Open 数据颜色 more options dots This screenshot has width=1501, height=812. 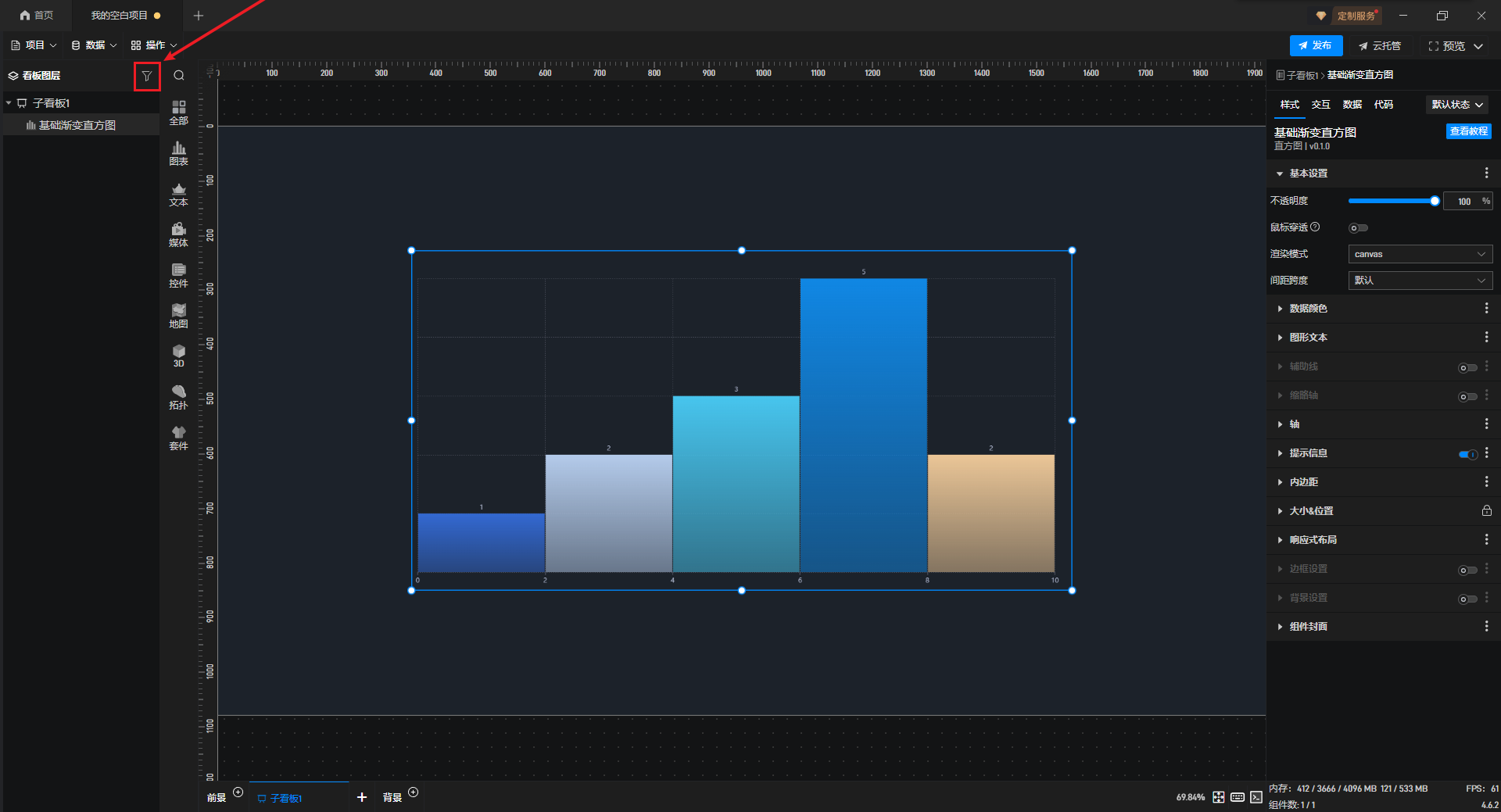coord(1486,309)
